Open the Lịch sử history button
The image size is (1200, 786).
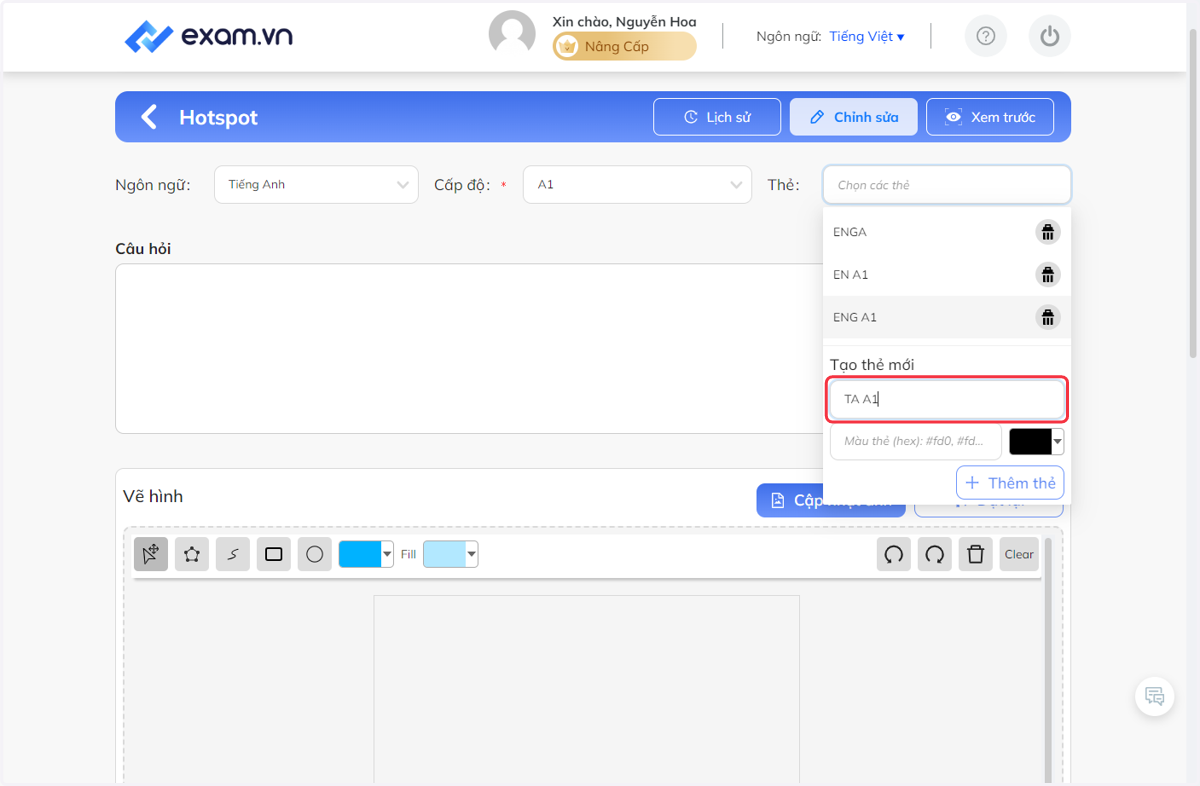tap(717, 117)
